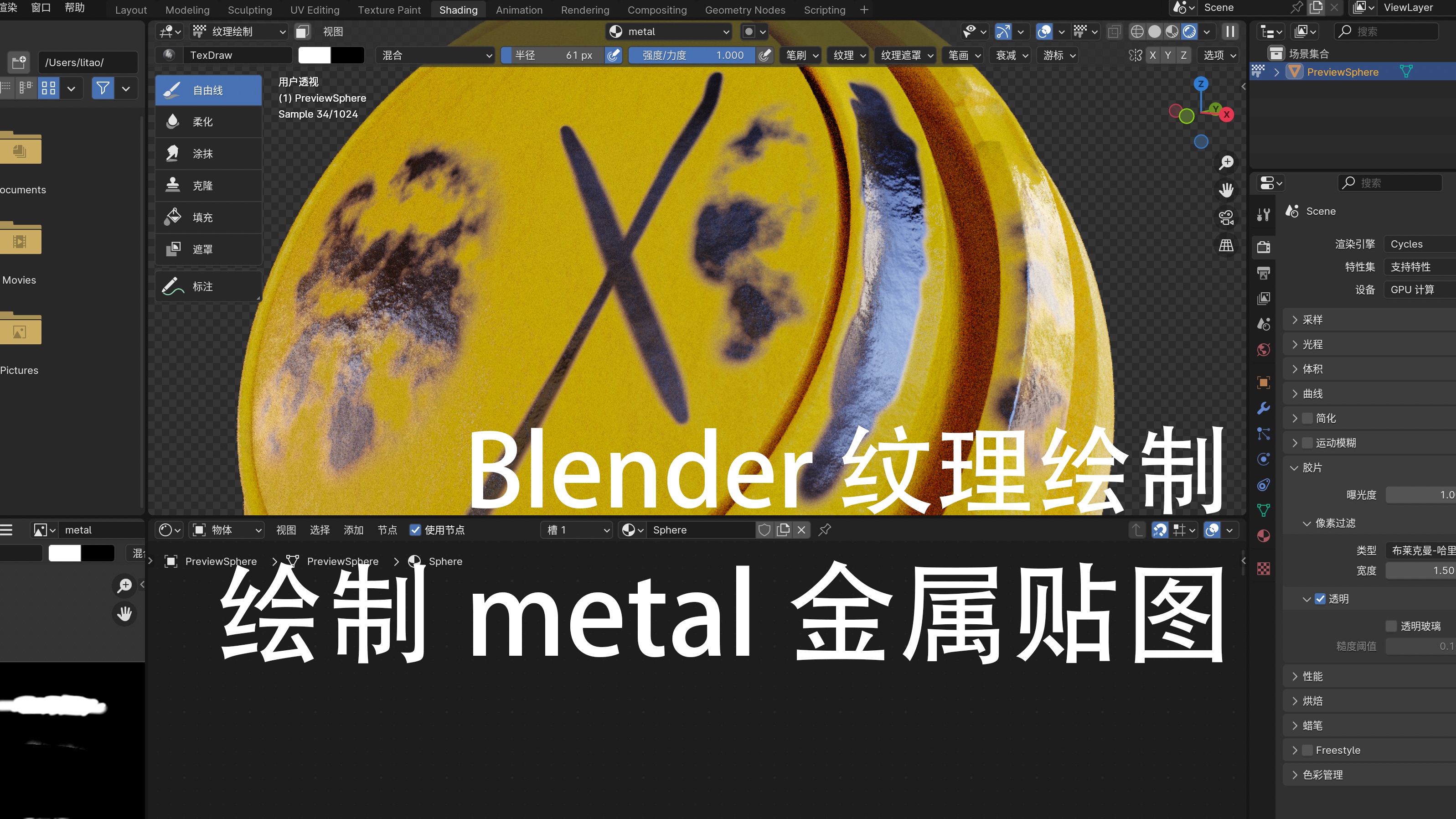This screenshot has width=1456, height=819.
Task: Select the 自由线 (Freehand) draw tool
Action: click(208, 89)
